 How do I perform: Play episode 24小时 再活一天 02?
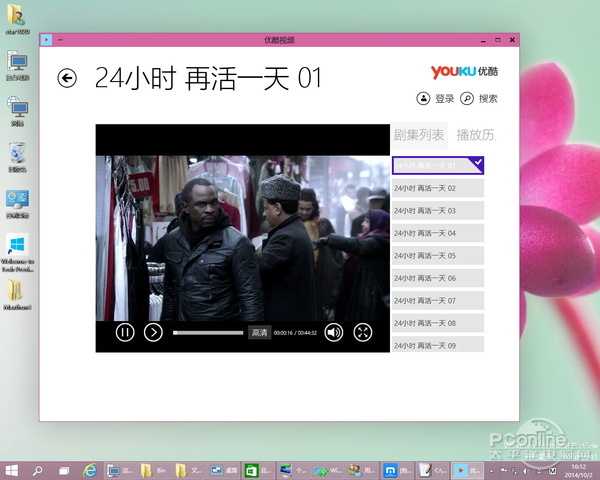click(x=438, y=188)
